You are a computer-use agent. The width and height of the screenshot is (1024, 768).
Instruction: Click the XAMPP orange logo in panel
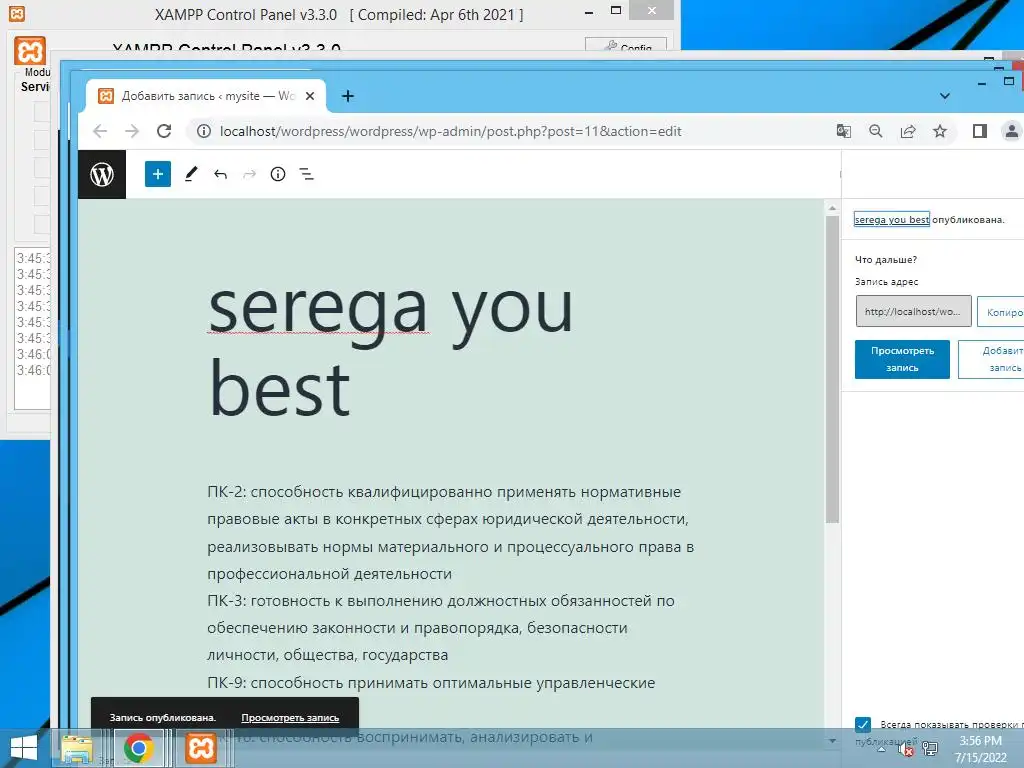[30, 51]
